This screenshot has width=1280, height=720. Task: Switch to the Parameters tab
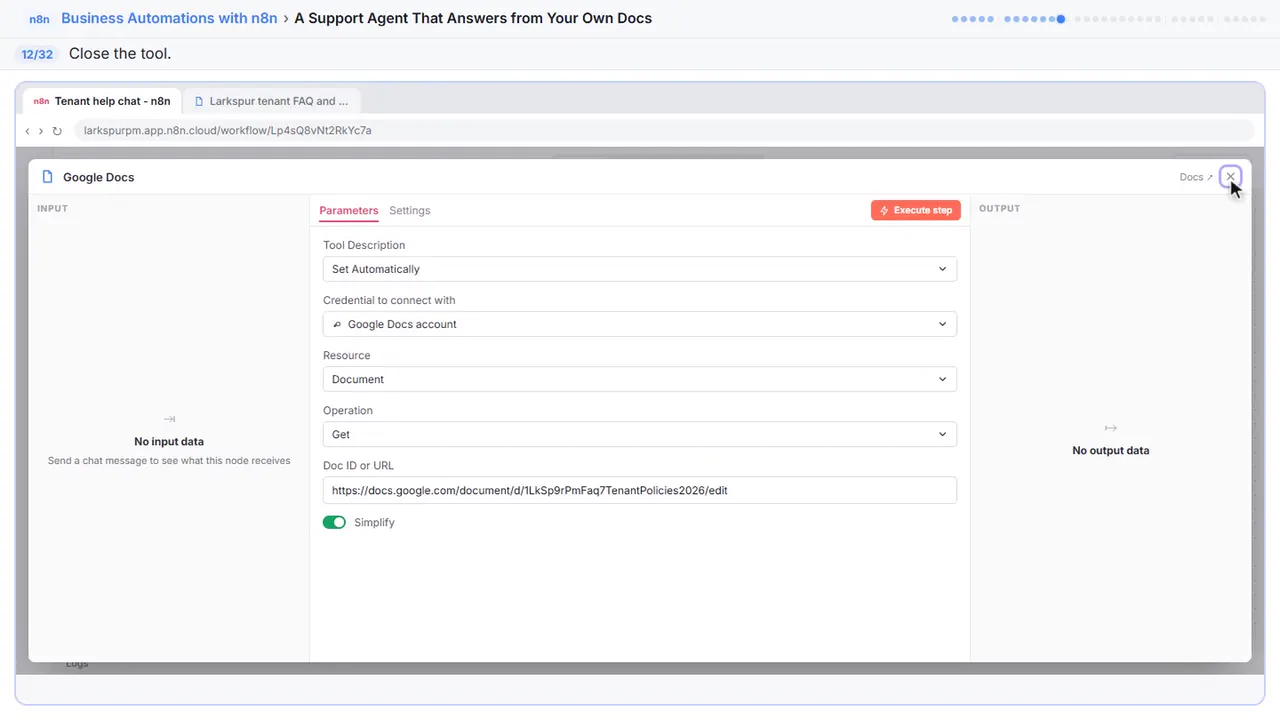click(x=349, y=211)
